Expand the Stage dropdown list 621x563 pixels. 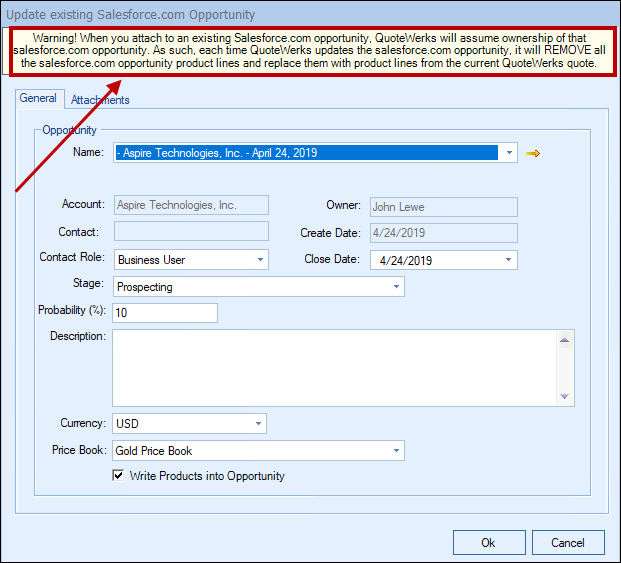coord(396,287)
